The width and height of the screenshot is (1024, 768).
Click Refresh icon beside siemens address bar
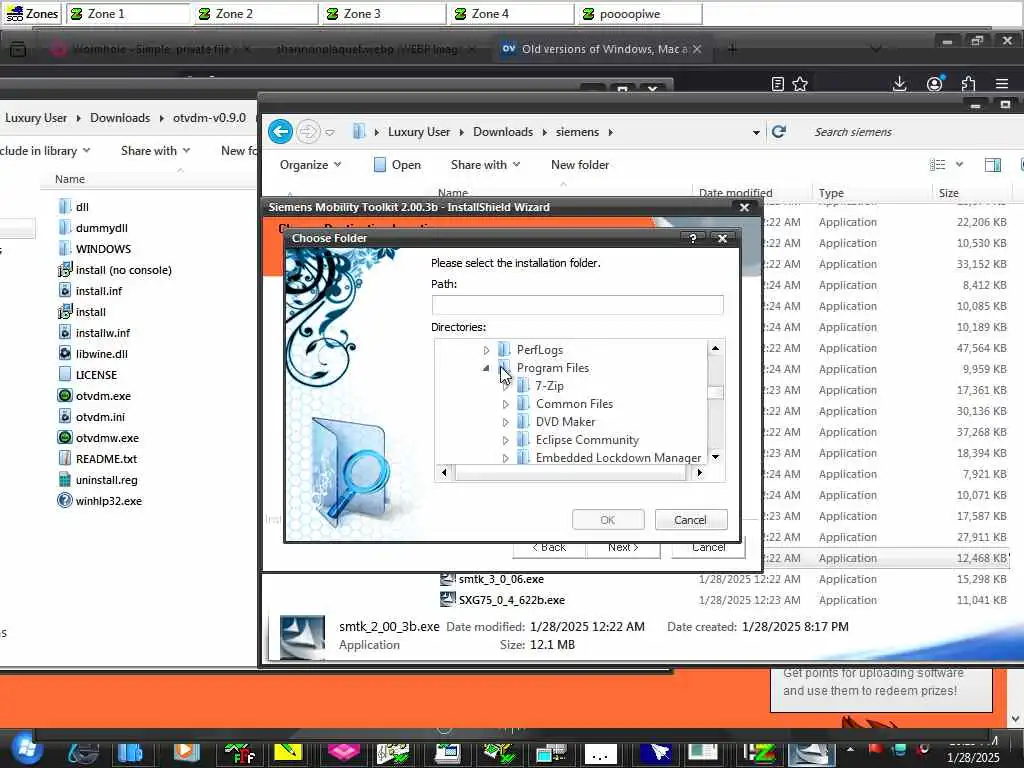click(x=778, y=132)
